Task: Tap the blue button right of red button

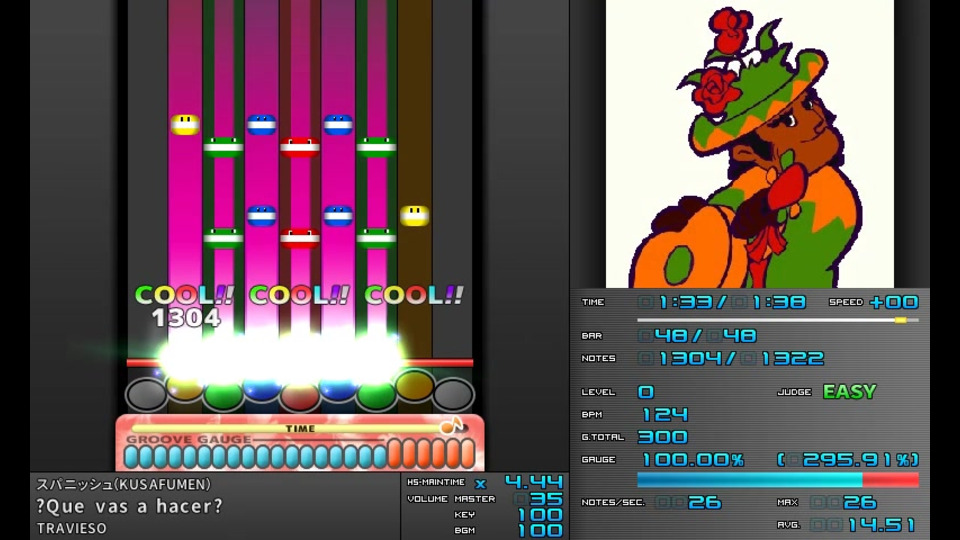Action: [x=338, y=388]
